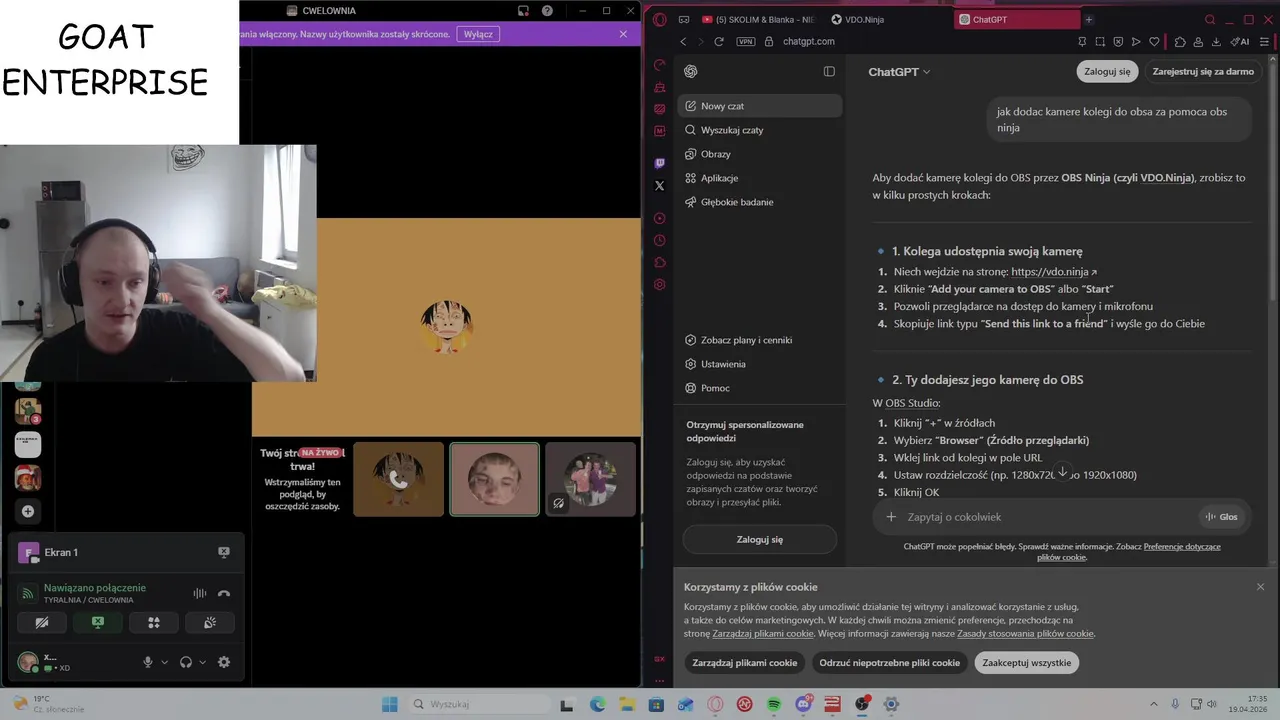Click Odrzuć niepotrzebne pliki cookie

coord(889,663)
